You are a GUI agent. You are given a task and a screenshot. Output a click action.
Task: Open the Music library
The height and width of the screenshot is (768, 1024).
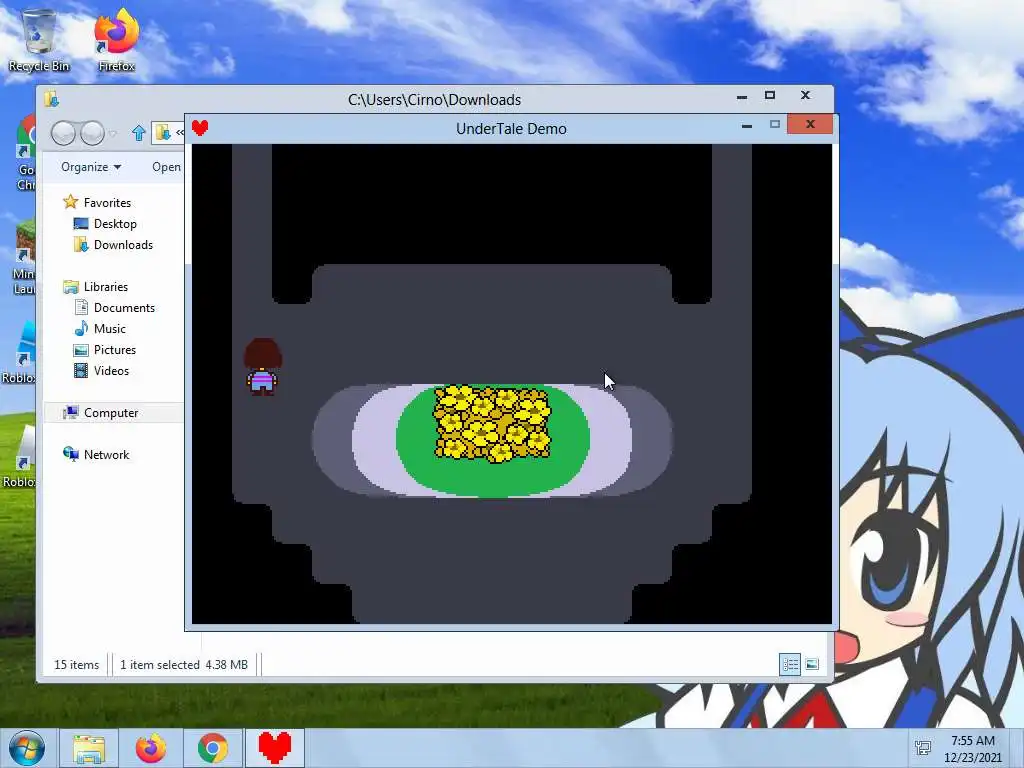point(109,328)
